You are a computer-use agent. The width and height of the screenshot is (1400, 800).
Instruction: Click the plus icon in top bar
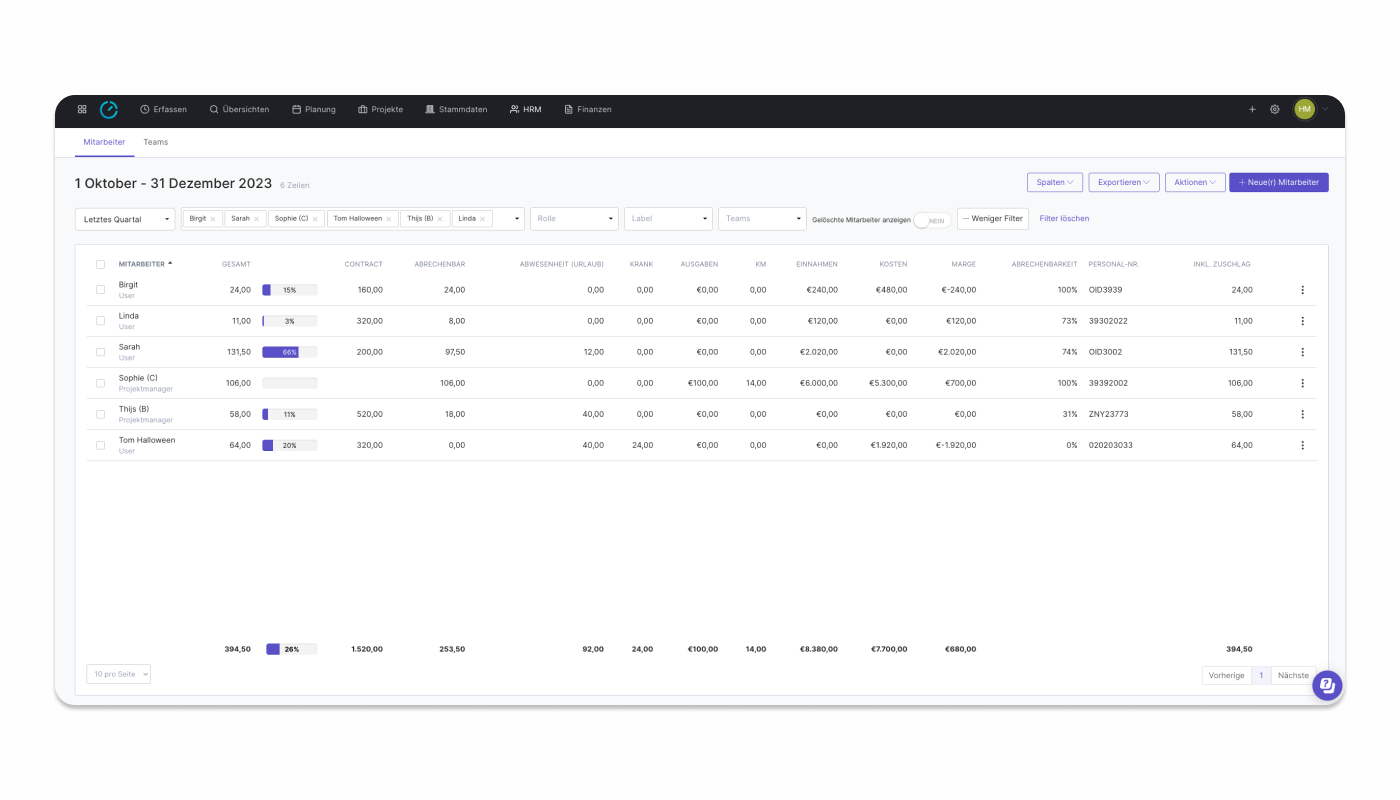pyautogui.click(x=1252, y=109)
